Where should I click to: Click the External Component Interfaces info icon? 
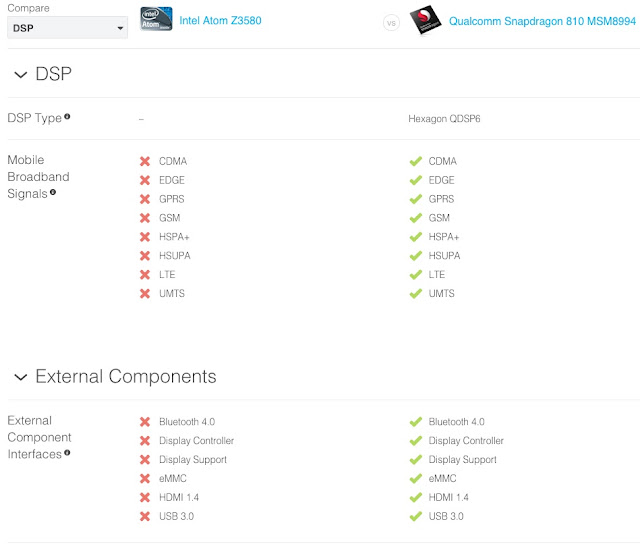coord(67,453)
